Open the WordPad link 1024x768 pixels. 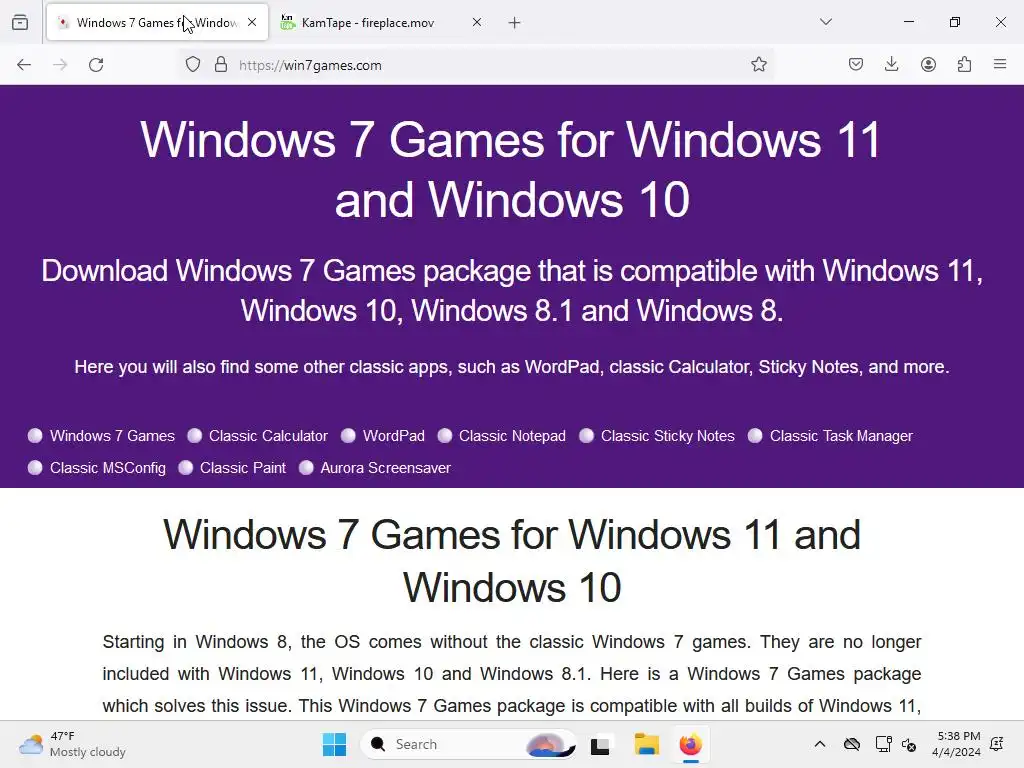tap(394, 436)
